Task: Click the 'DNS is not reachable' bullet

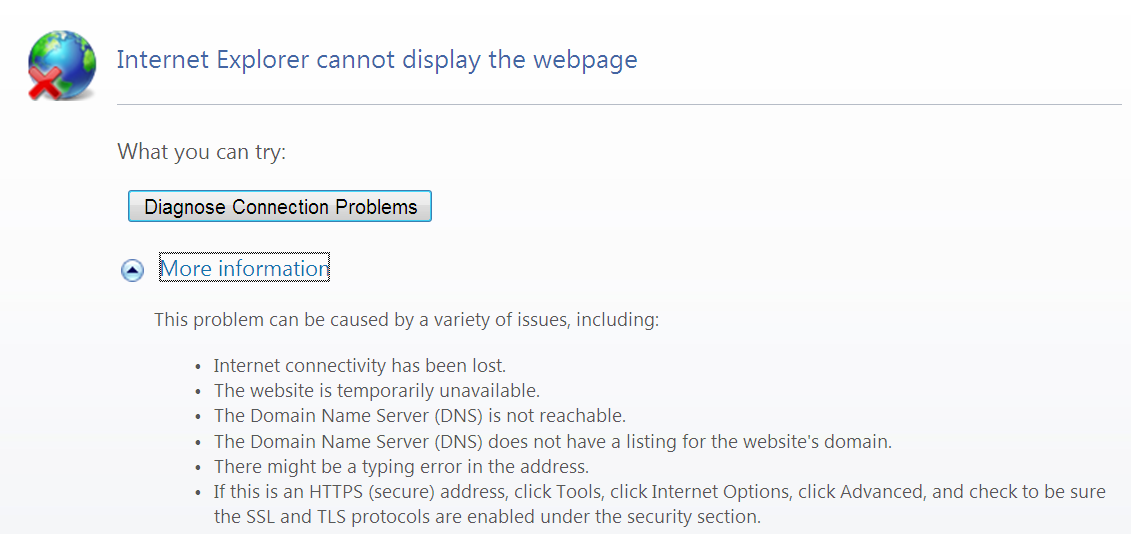Action: (420, 416)
